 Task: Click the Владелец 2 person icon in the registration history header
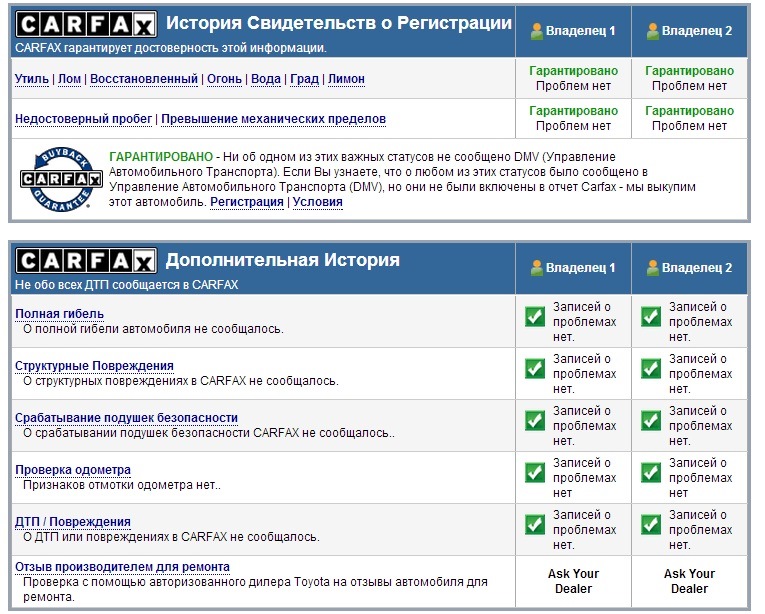click(x=653, y=31)
